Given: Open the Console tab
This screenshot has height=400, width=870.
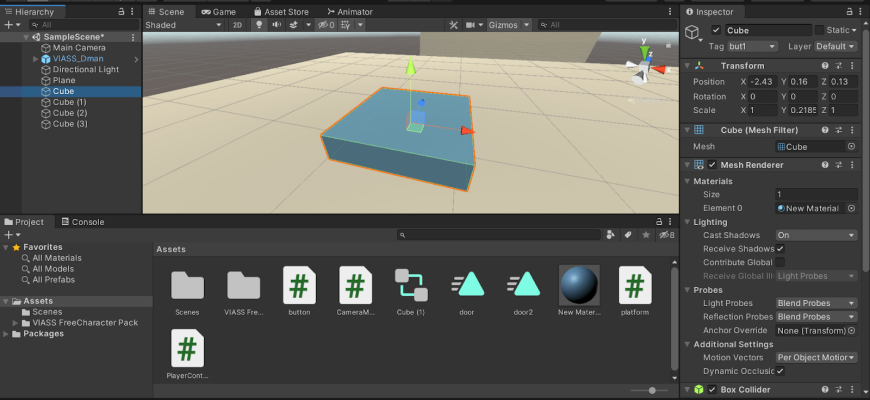Looking at the screenshot, I should (x=82, y=222).
